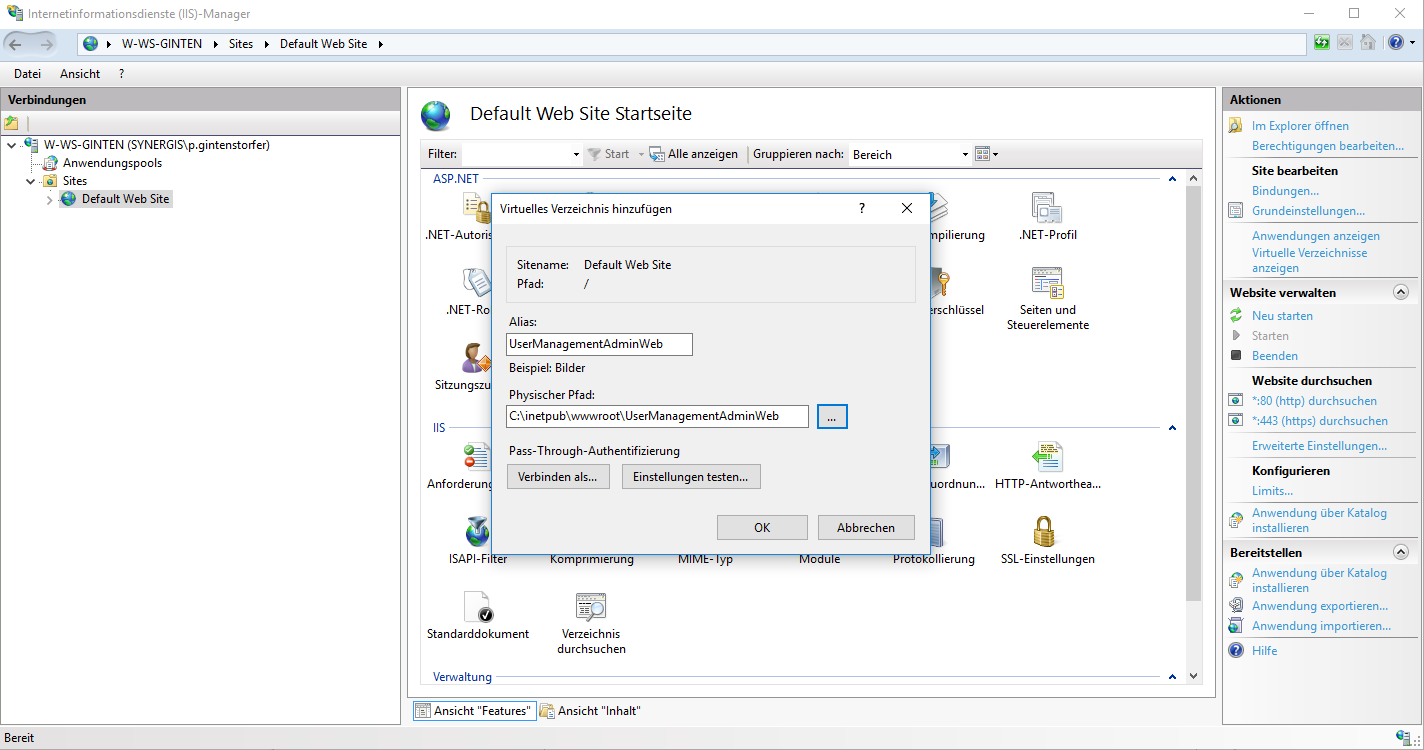Open the SSL-Einstellungen feature icon
Image resolution: width=1424 pixels, height=750 pixels.
pyautogui.click(x=1046, y=532)
